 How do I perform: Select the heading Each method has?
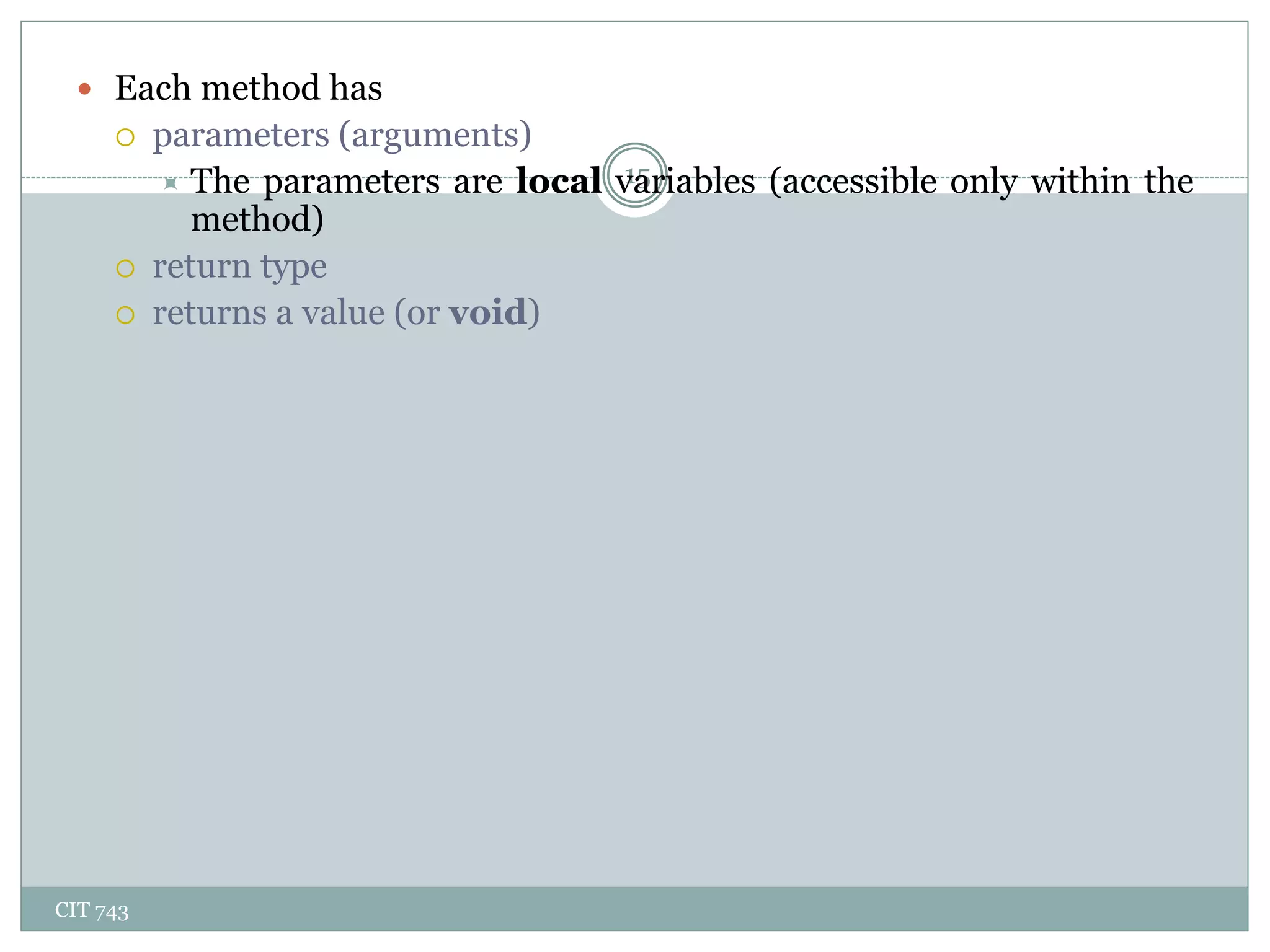click(249, 88)
